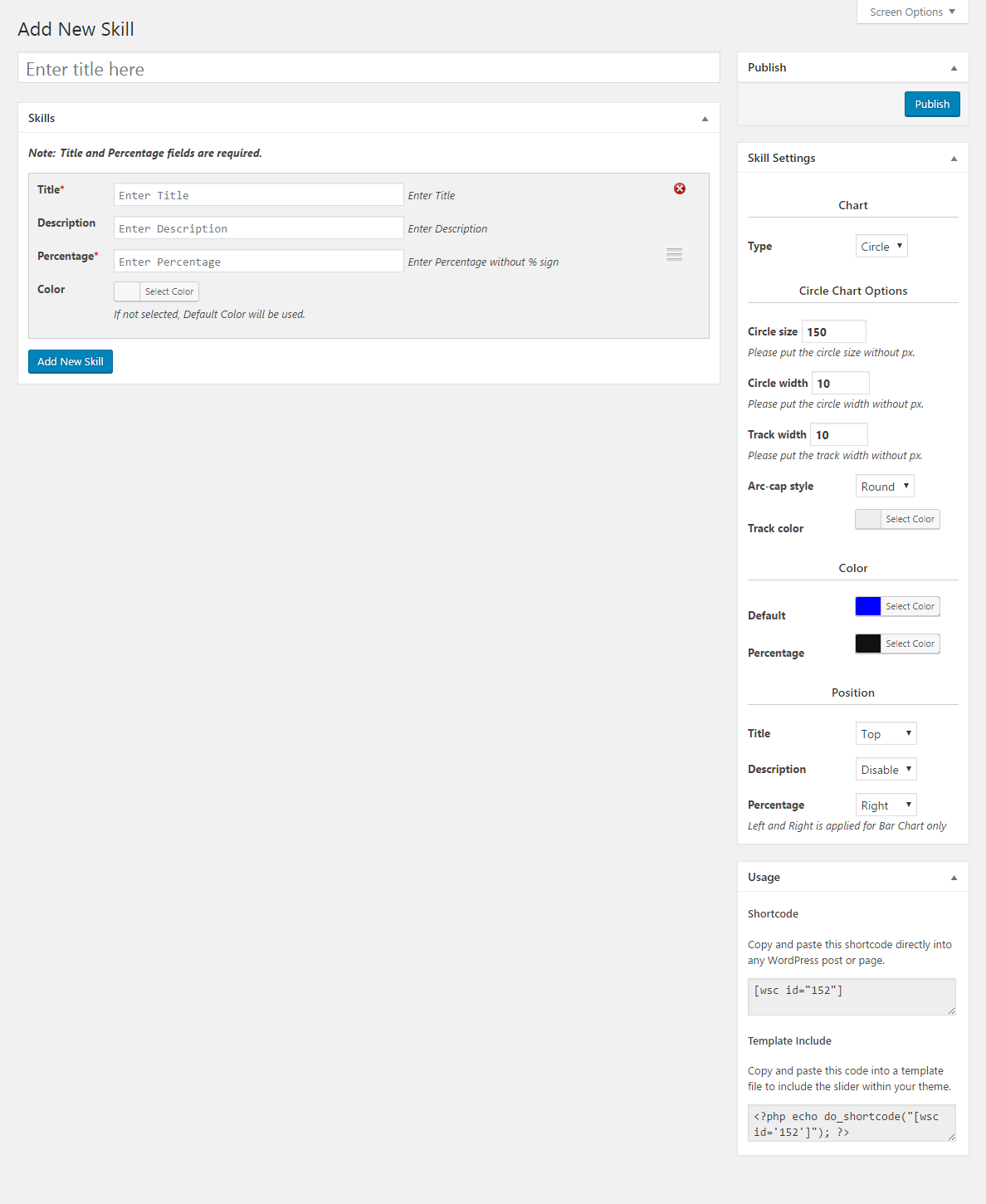986x1204 pixels.
Task: Click 'Please put the circle size without px.'
Action: pyautogui.click(x=831, y=352)
